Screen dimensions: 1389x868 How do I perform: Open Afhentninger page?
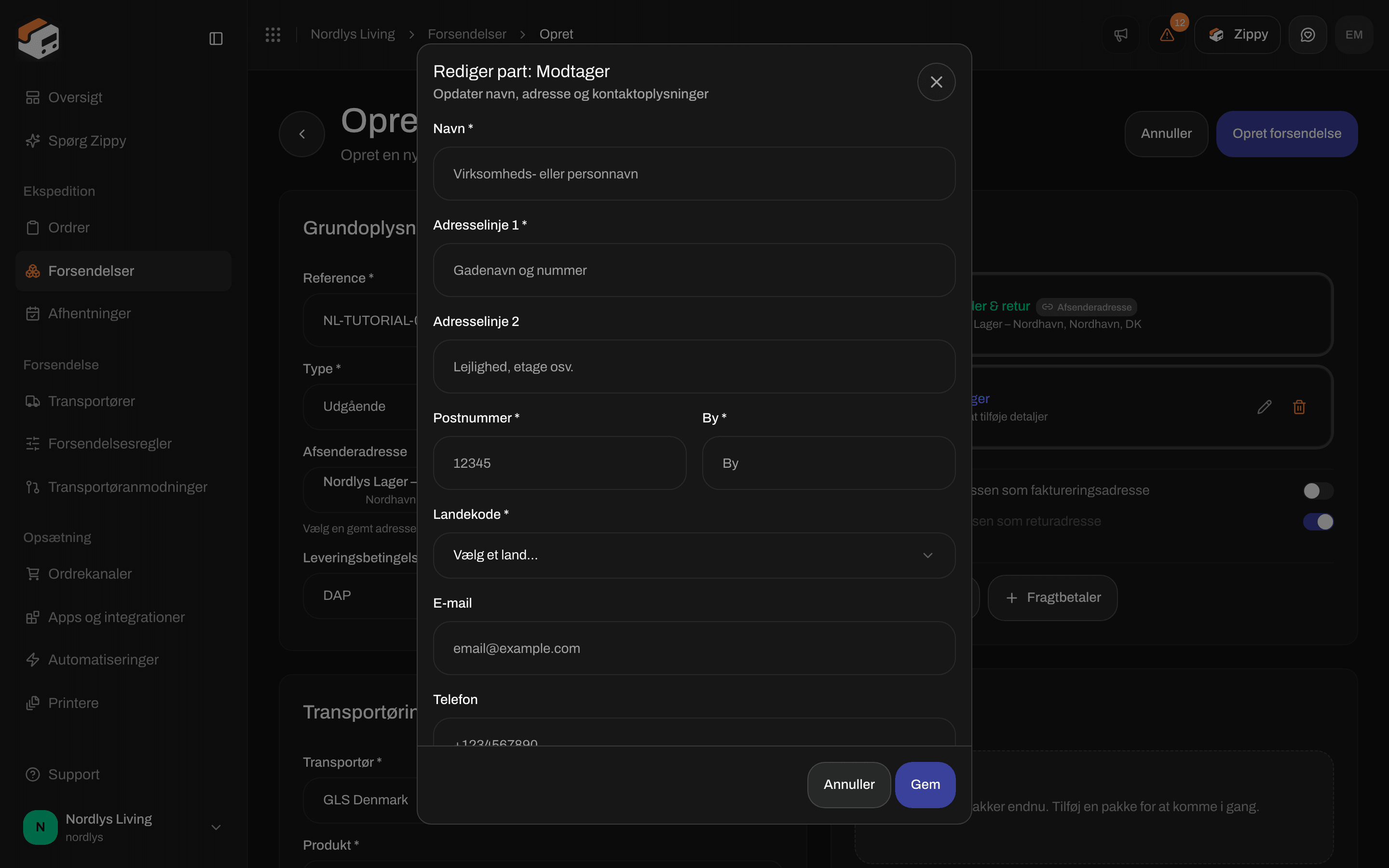pyautogui.click(x=123, y=313)
